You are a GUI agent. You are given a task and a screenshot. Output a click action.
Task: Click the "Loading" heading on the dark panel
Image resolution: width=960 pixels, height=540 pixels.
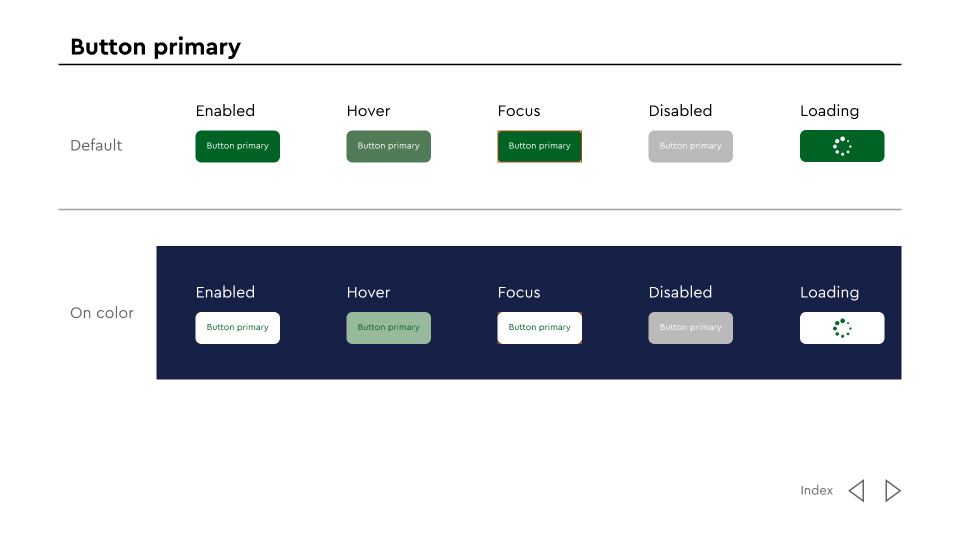click(x=829, y=292)
